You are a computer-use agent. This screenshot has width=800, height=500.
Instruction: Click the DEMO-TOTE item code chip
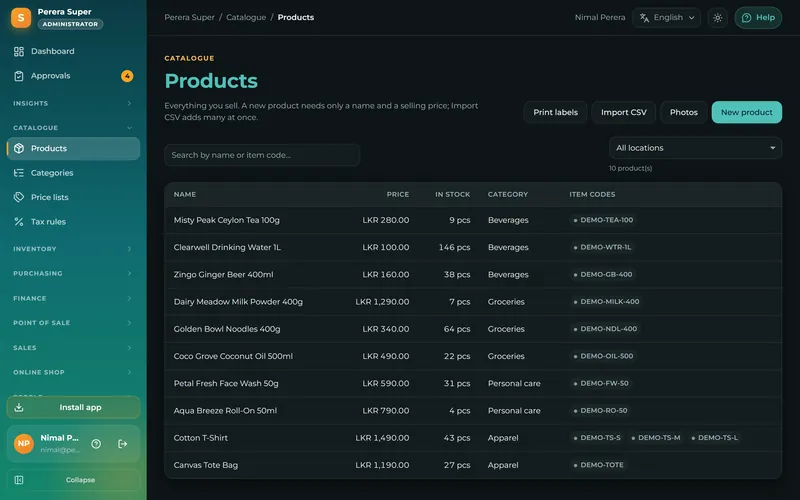point(598,465)
